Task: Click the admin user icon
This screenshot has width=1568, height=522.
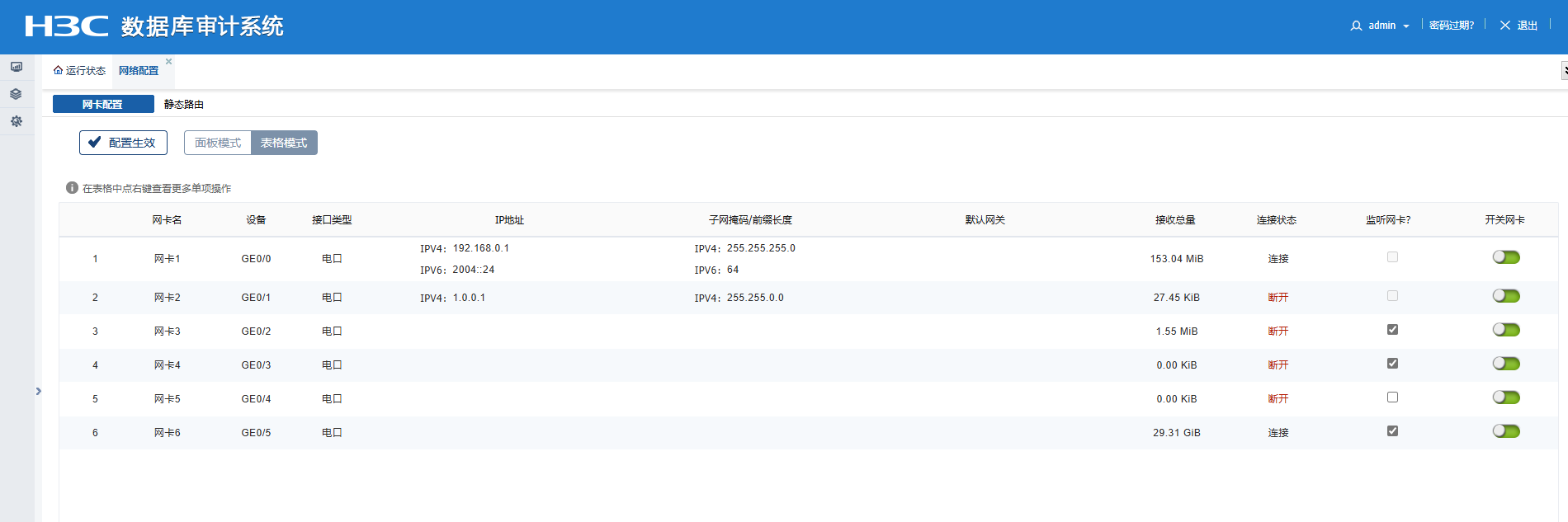Action: click(1356, 26)
